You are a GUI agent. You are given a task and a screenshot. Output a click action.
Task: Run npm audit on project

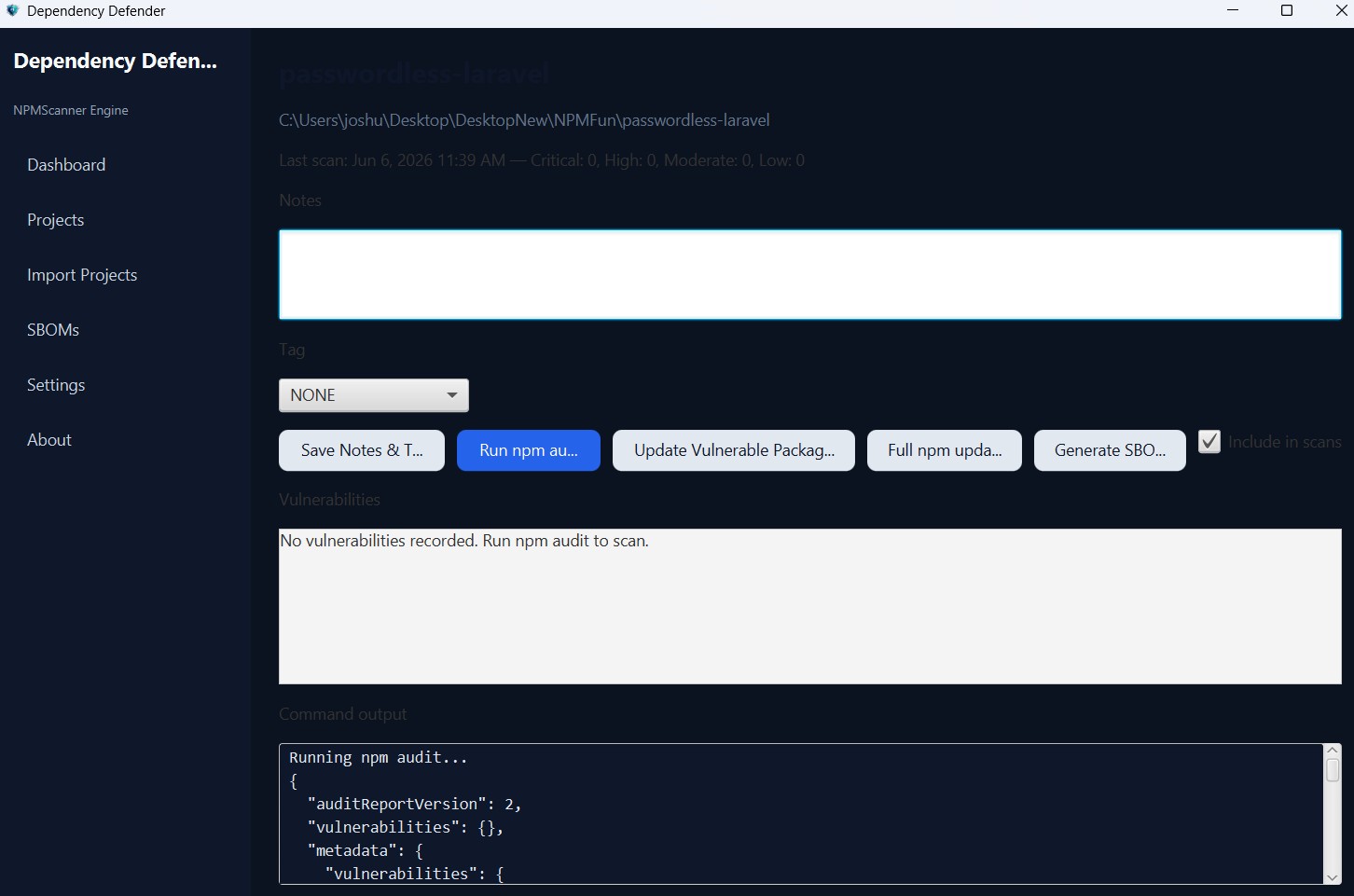point(529,450)
